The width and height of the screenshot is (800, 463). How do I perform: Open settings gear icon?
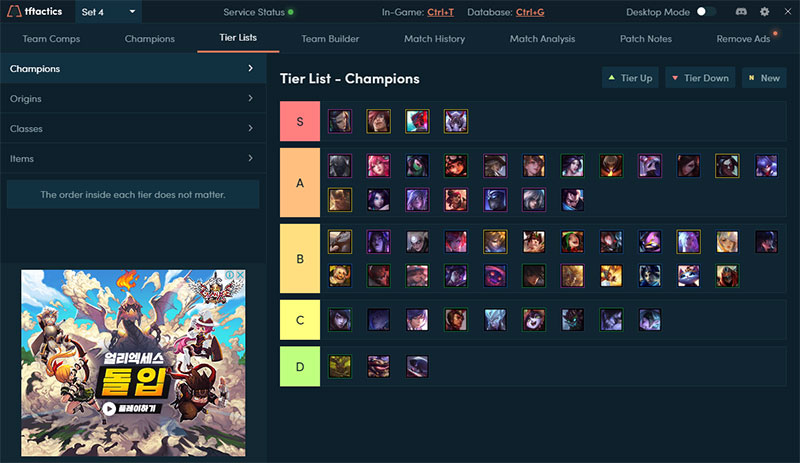[x=764, y=11]
